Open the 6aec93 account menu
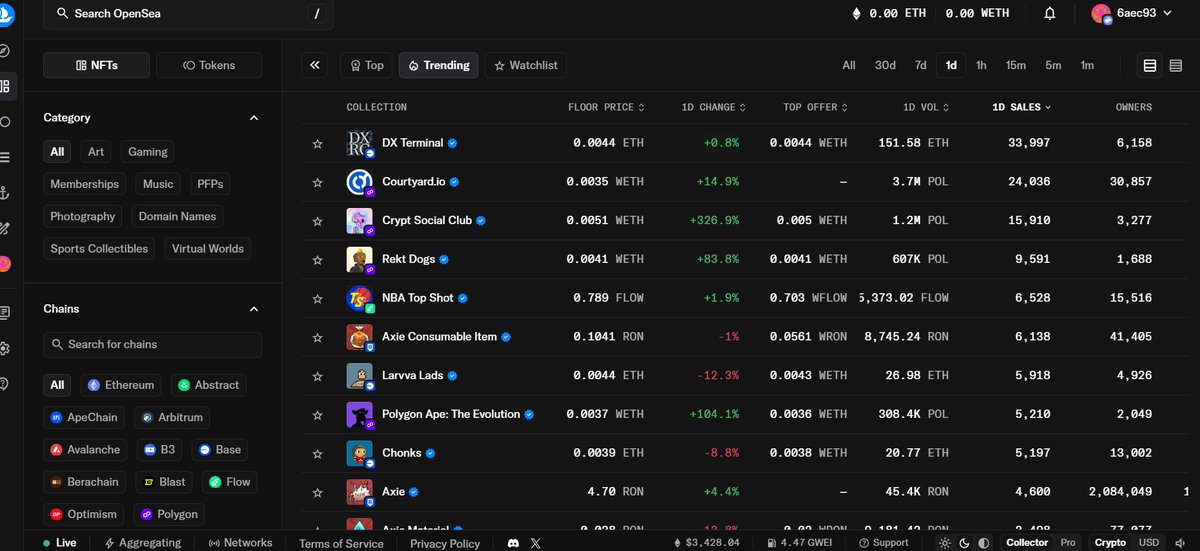This screenshot has height=551, width=1200. click(x=1134, y=13)
